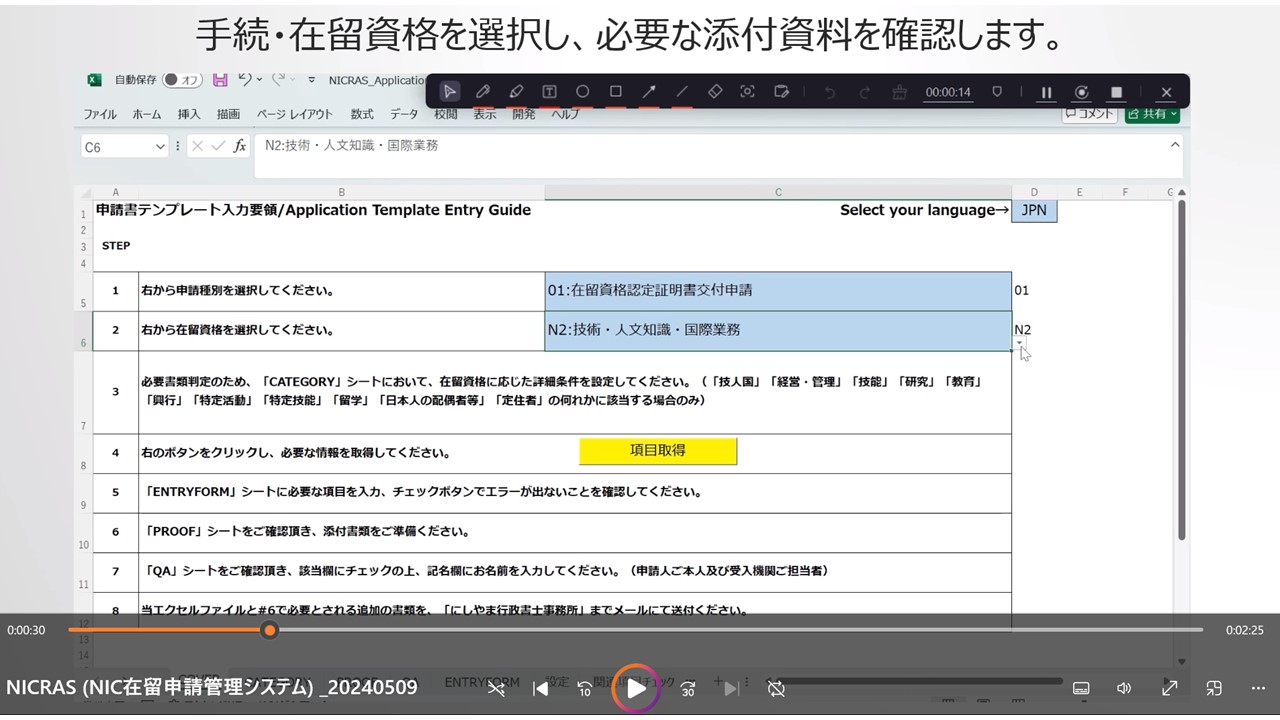
Task: Click the 共有 share button
Action: 1152,114
